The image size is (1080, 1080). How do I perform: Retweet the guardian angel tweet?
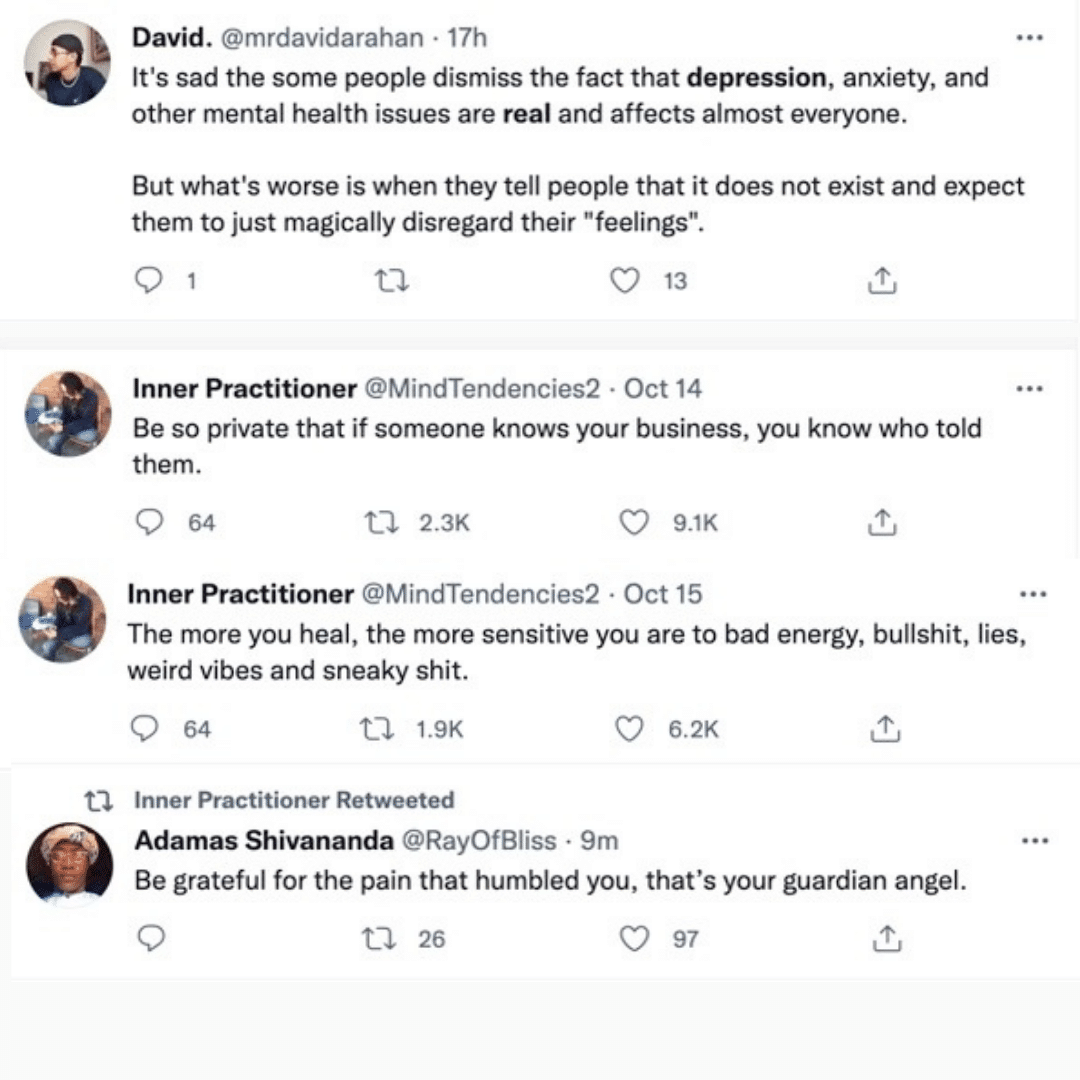[377, 938]
